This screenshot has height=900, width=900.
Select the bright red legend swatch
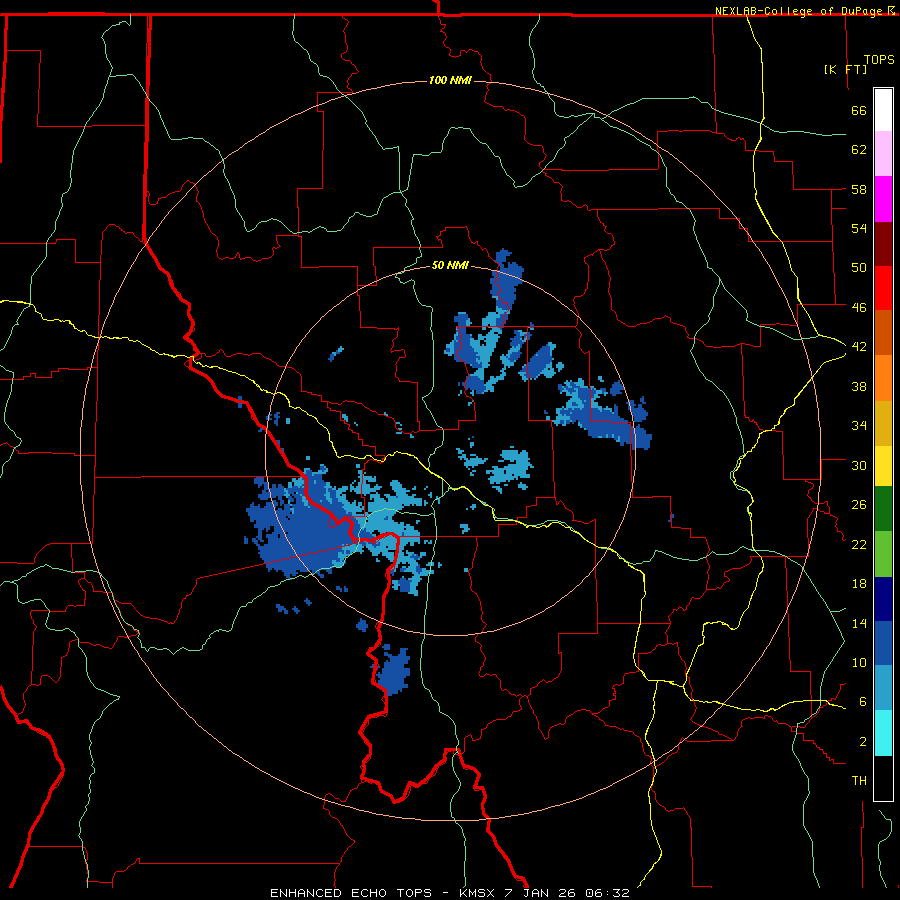[x=883, y=288]
